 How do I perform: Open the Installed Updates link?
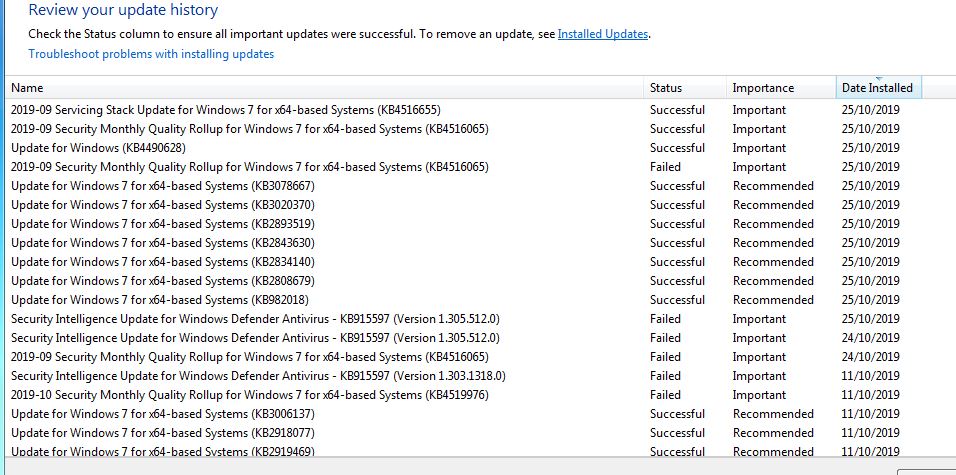[x=603, y=34]
